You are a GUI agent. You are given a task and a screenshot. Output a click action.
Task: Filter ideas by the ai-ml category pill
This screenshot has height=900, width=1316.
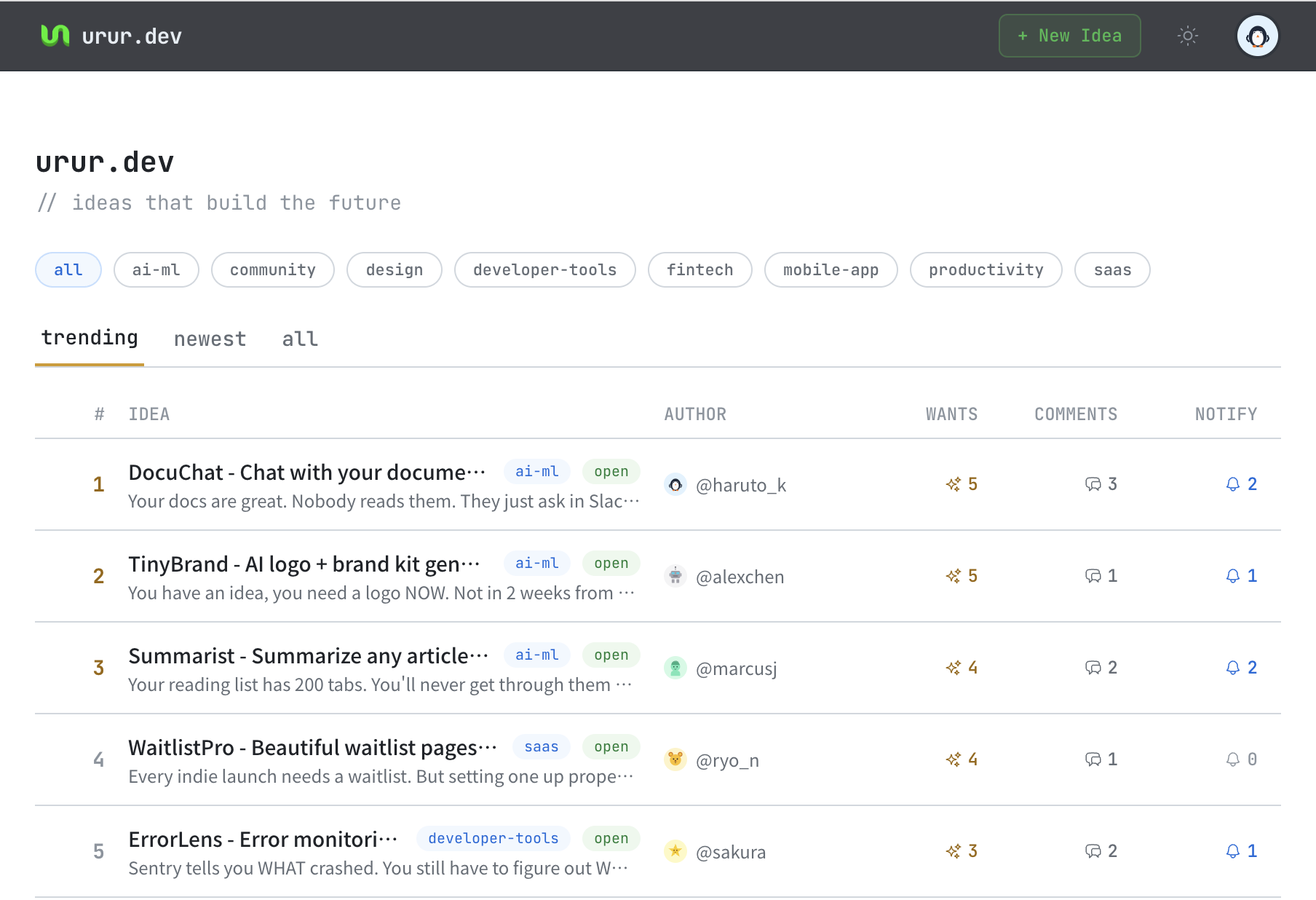(x=156, y=269)
